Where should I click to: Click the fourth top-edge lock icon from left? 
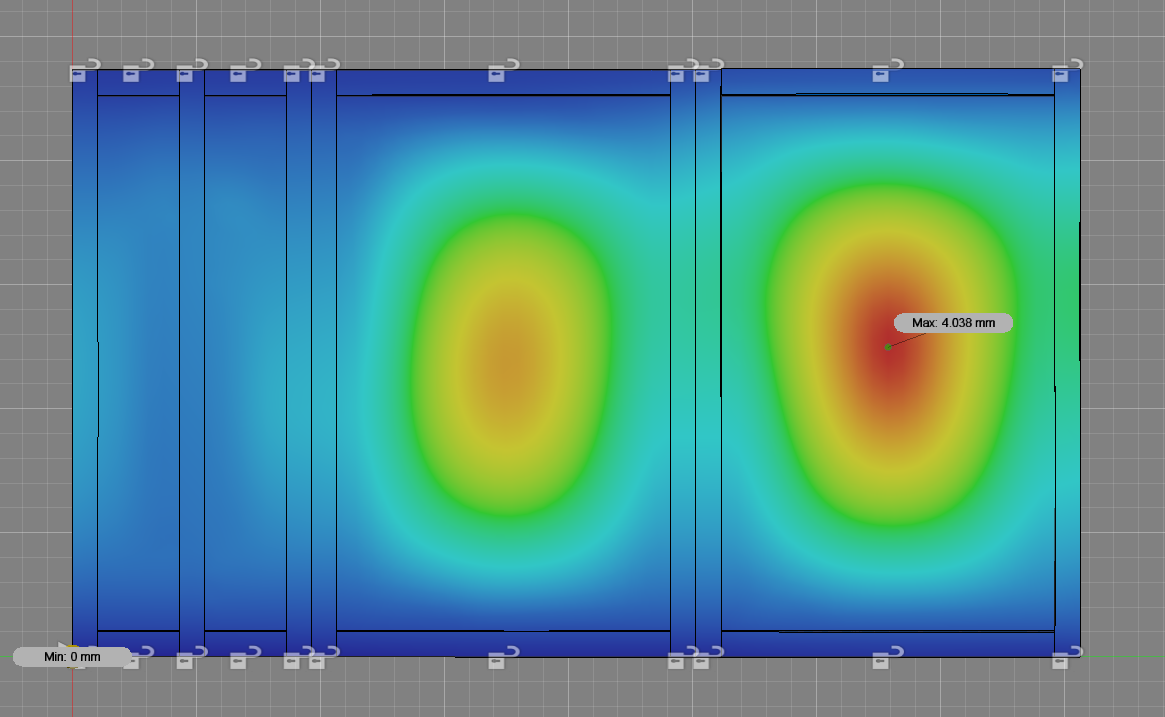click(239, 72)
